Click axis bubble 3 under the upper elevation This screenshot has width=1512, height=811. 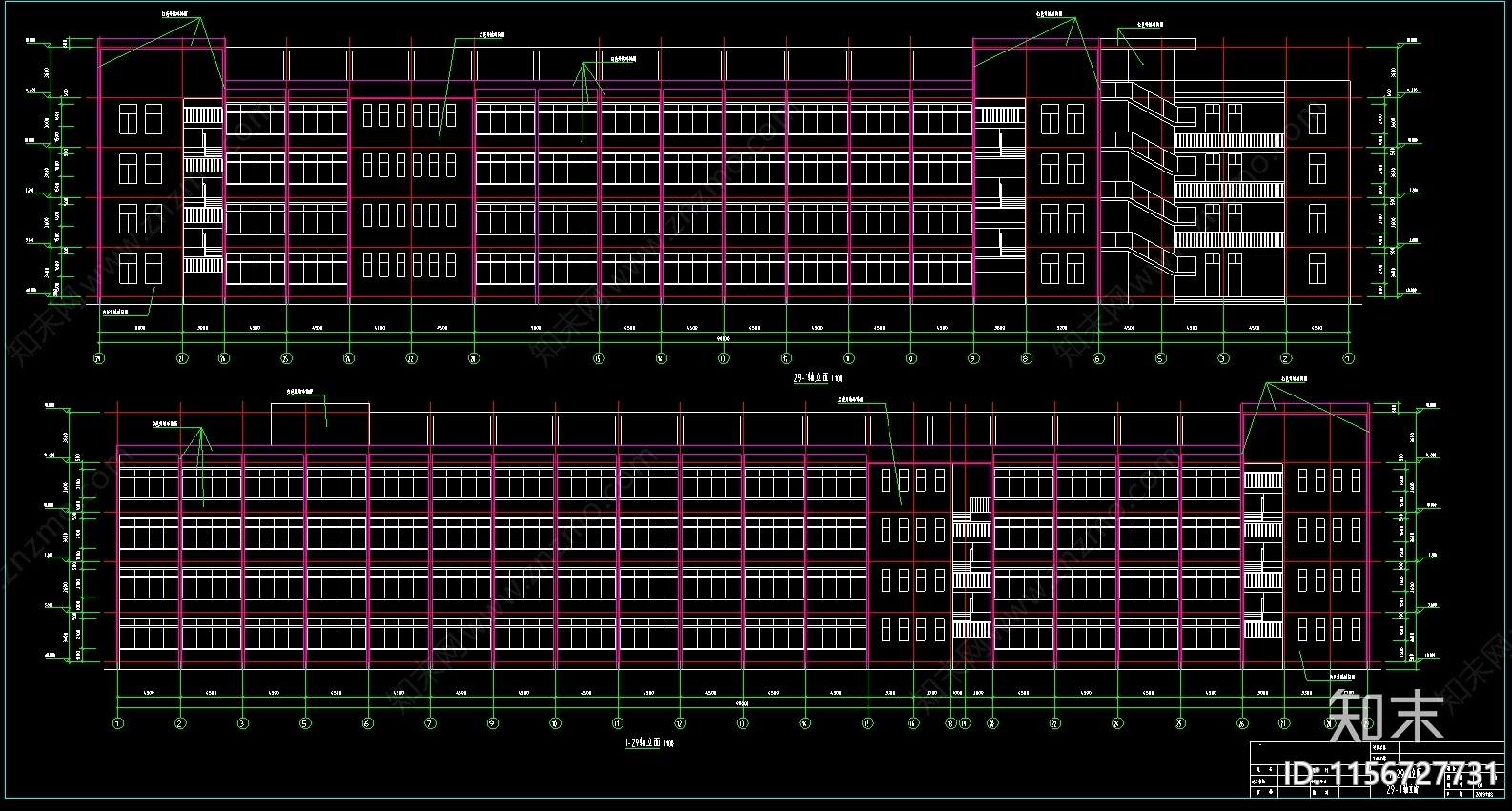(1223, 359)
